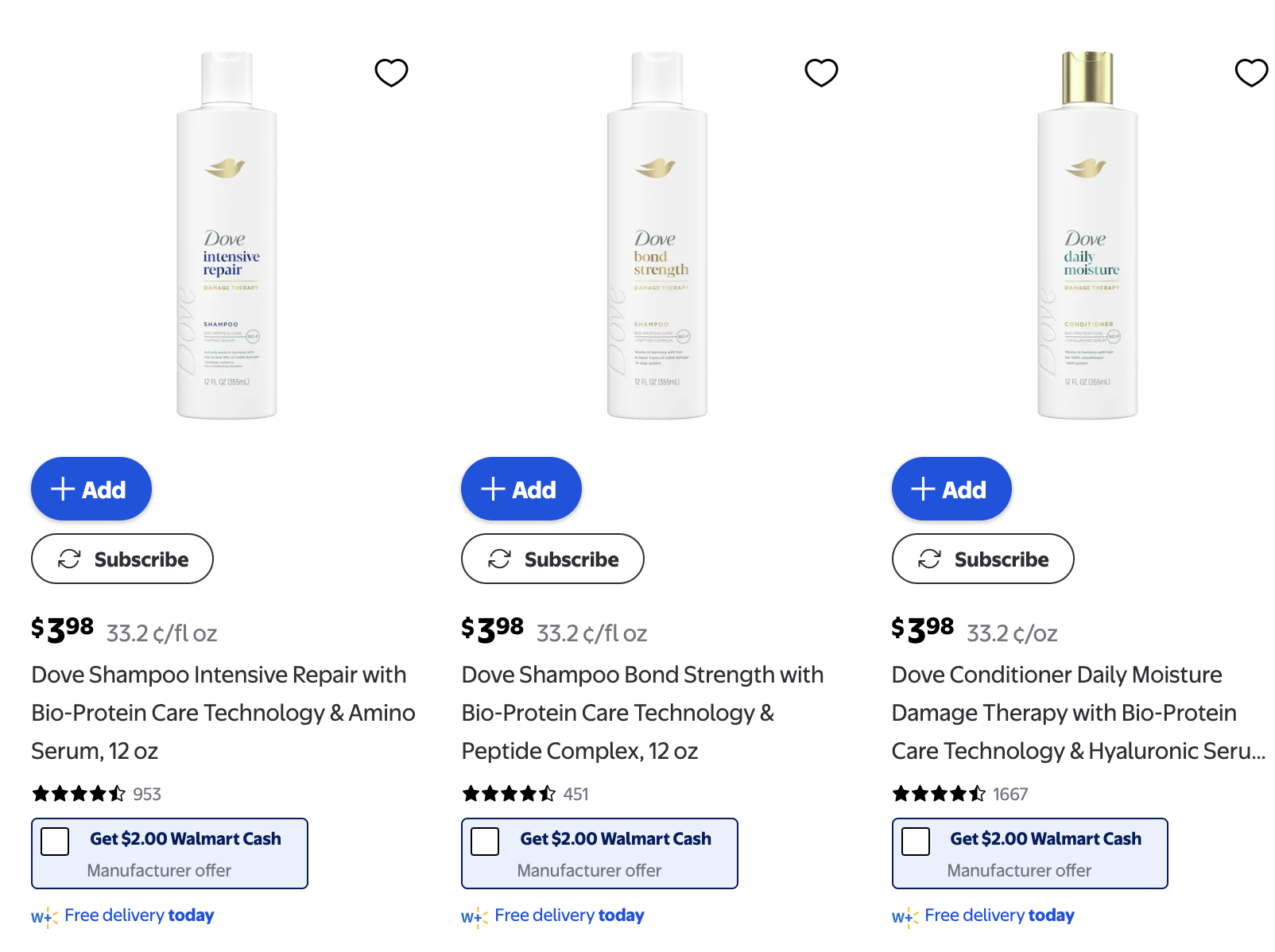
Task: Click Free delivery today under first product
Action: tap(139, 915)
